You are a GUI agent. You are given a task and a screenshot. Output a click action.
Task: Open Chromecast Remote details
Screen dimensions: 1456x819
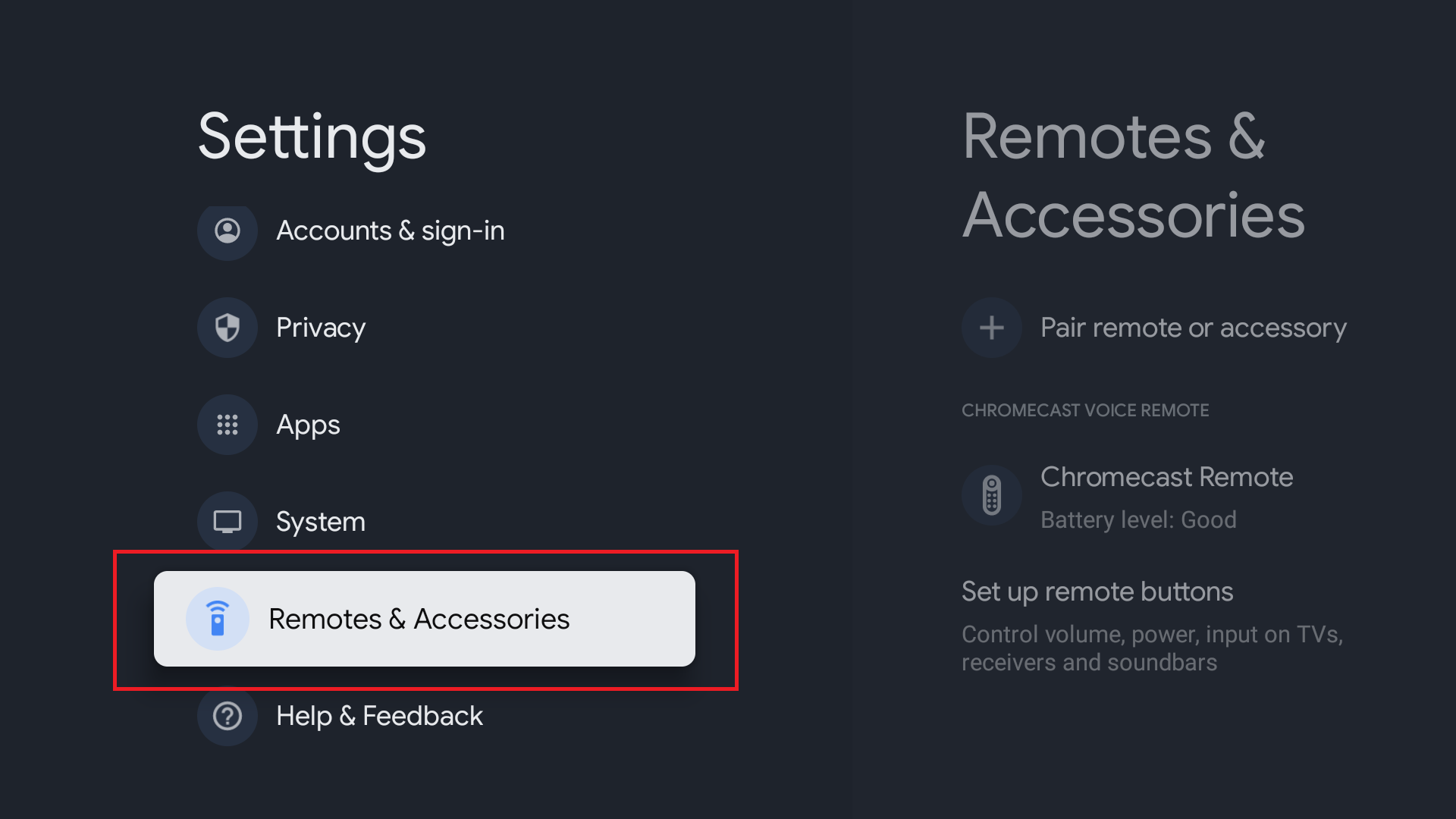1166,477
